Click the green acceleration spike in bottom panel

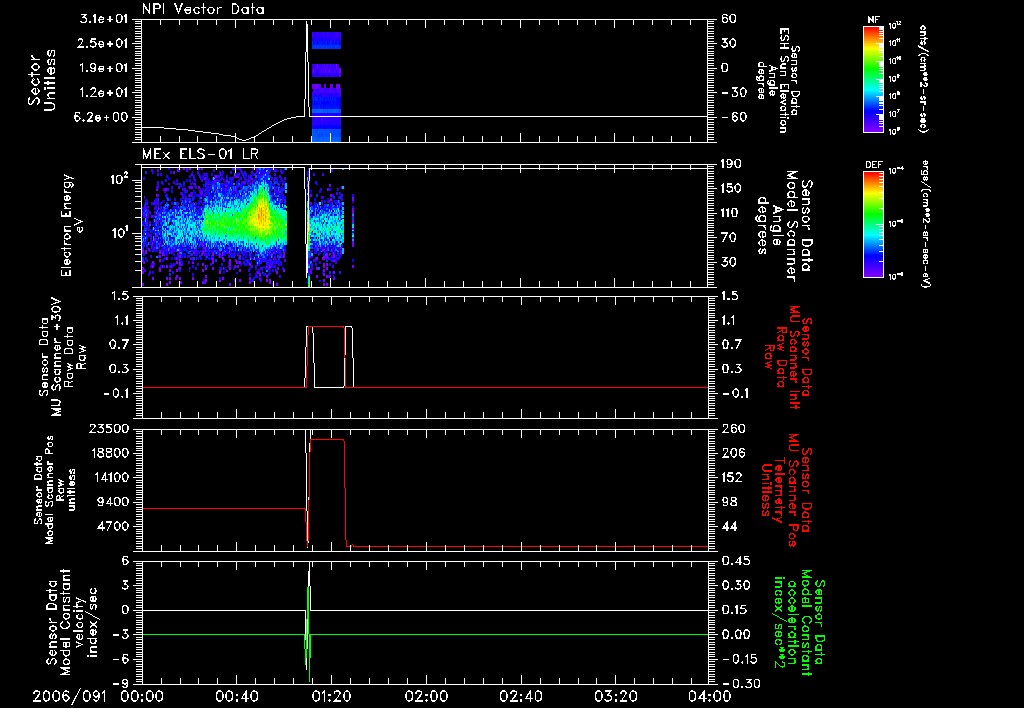coord(308,634)
